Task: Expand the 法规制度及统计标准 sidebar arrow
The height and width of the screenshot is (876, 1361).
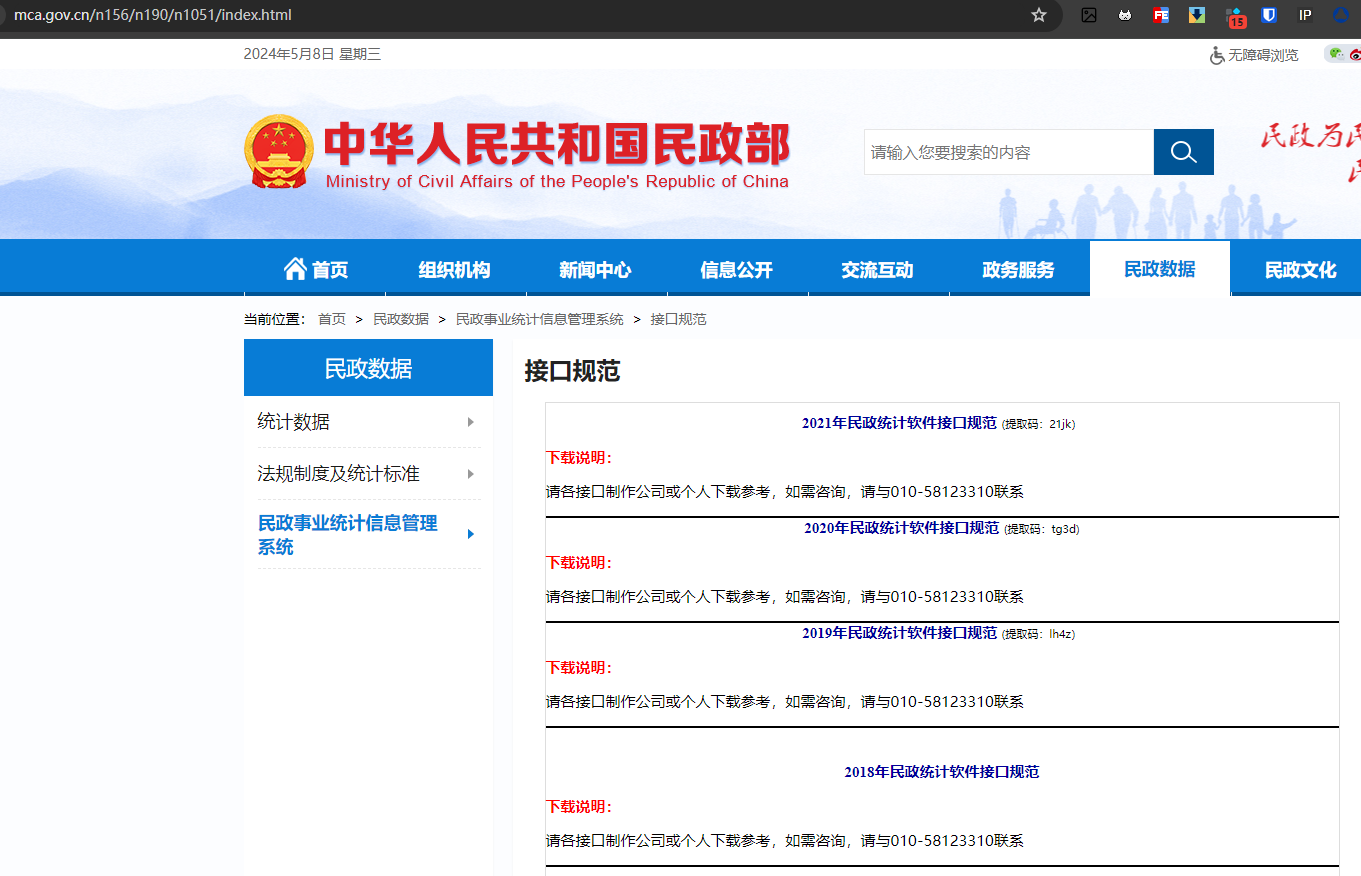Action: 470,474
